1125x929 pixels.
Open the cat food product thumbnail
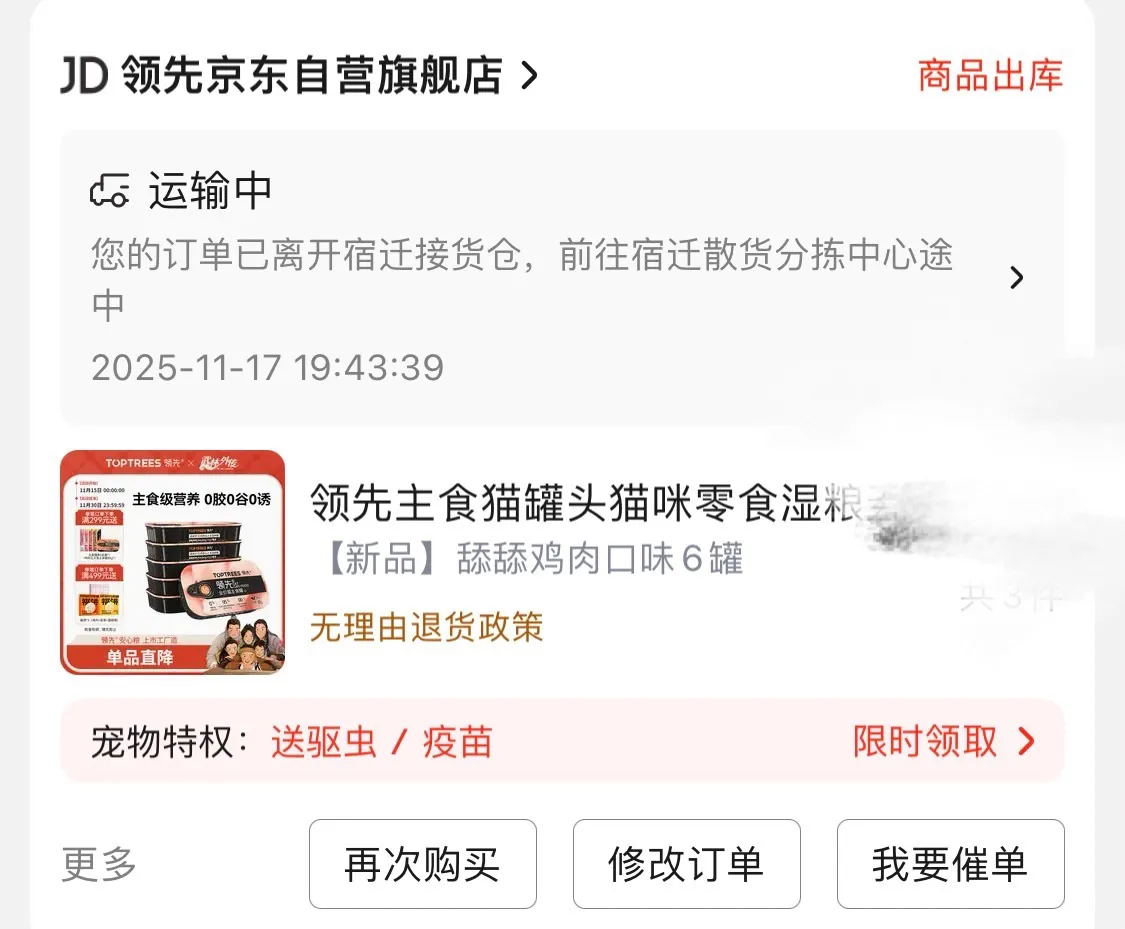pyautogui.click(x=172, y=562)
